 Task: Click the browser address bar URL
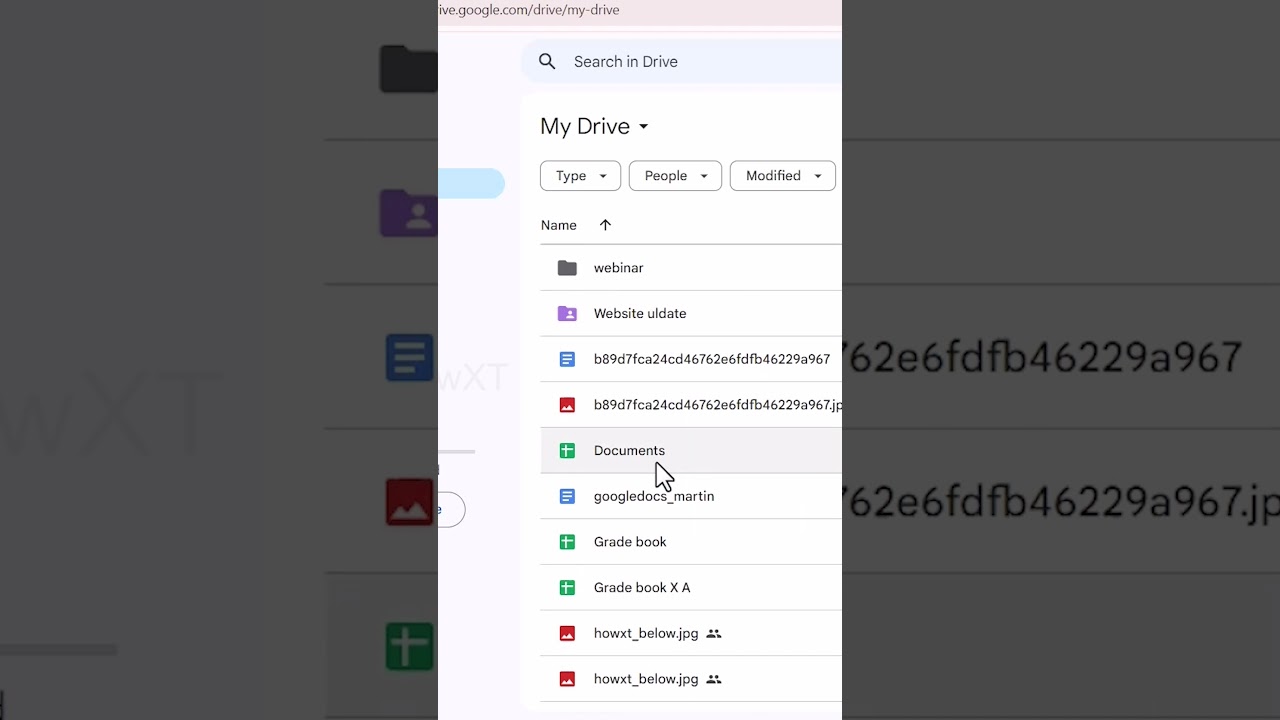pyautogui.click(x=529, y=10)
